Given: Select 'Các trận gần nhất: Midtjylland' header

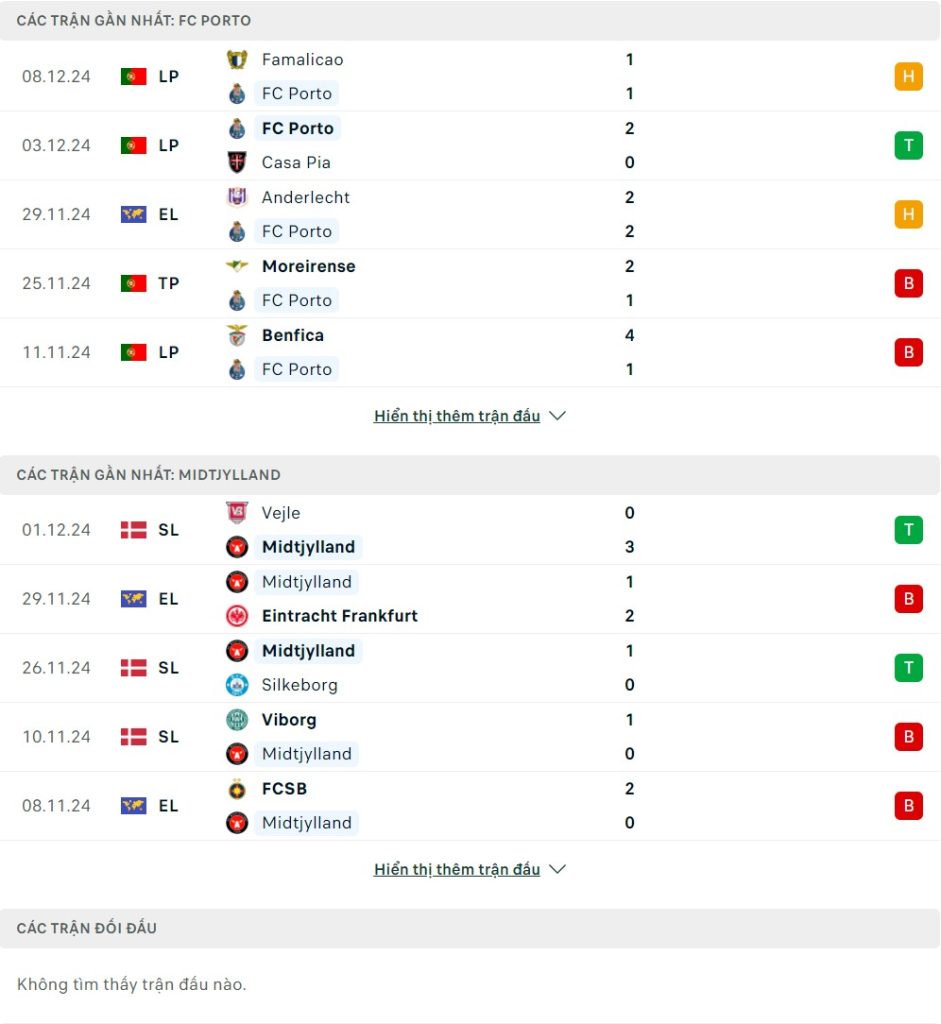Looking at the screenshot, I should 149,475.
